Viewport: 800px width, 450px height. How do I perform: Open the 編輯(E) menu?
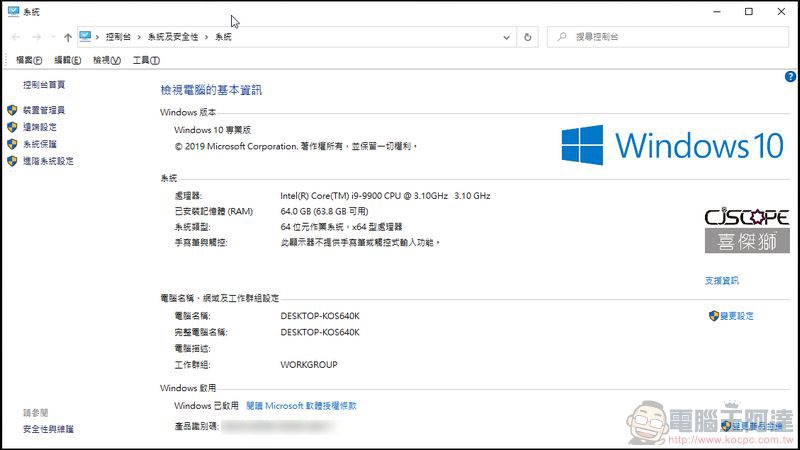[67, 60]
